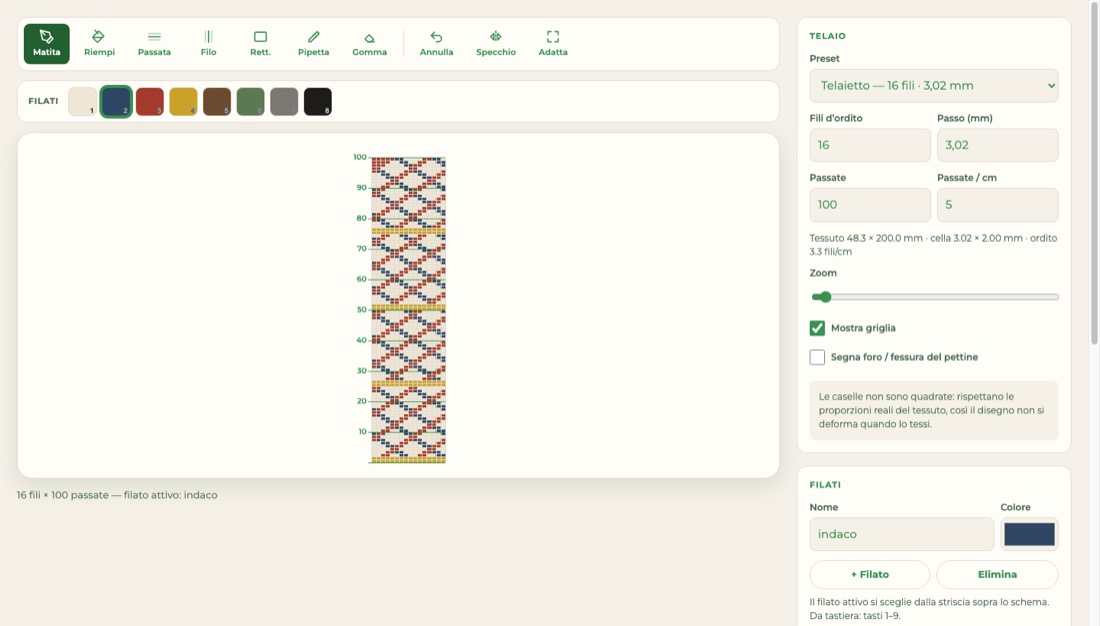
Task: Click the 'Tessuto 48.3 × 200.0 mm' info text
Action: coord(933,245)
